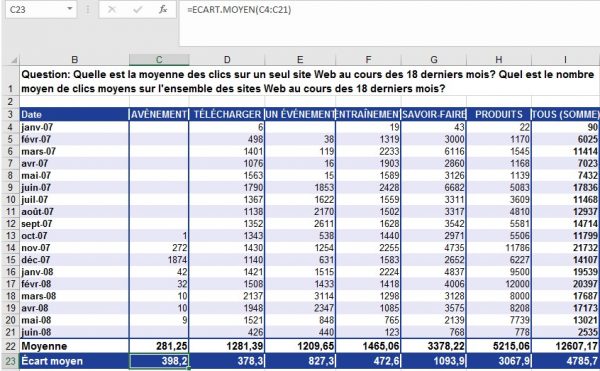Screen dimensions: 600x371
Task: Click the Écart moyen value 827,3
Action: pos(300,361)
